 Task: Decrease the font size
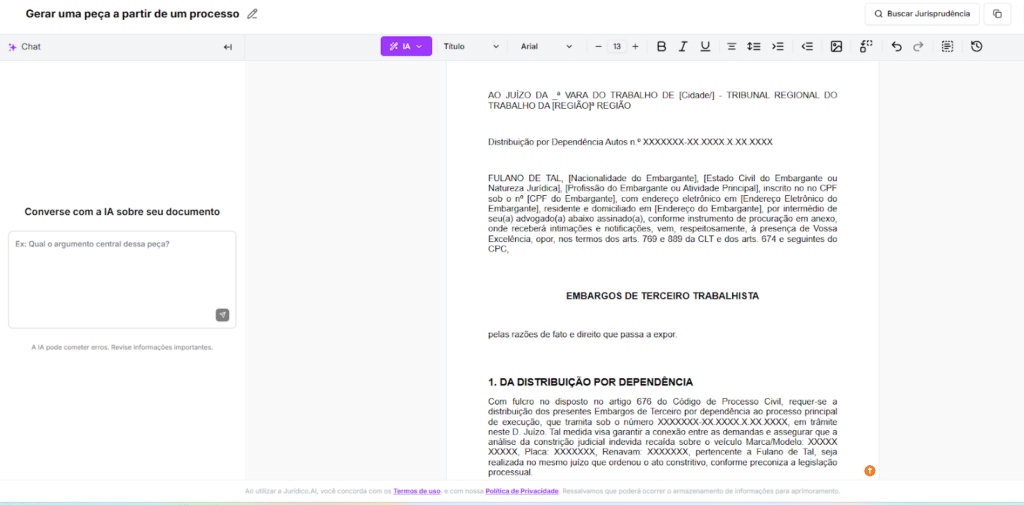598,46
